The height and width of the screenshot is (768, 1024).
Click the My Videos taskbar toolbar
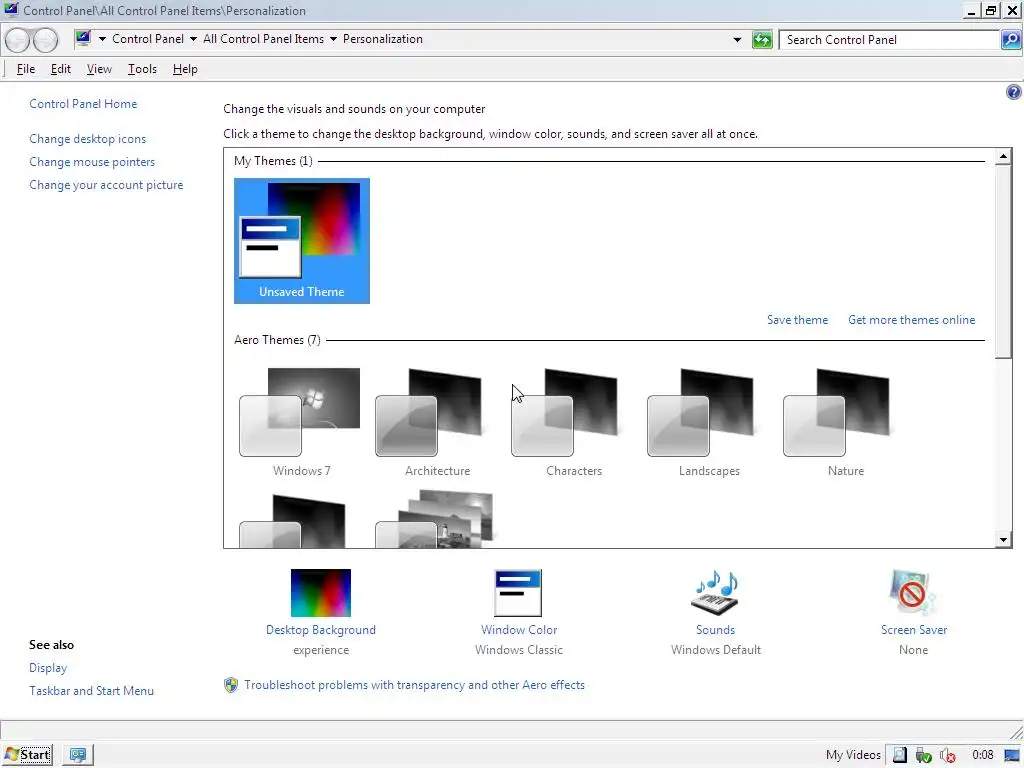tap(853, 756)
